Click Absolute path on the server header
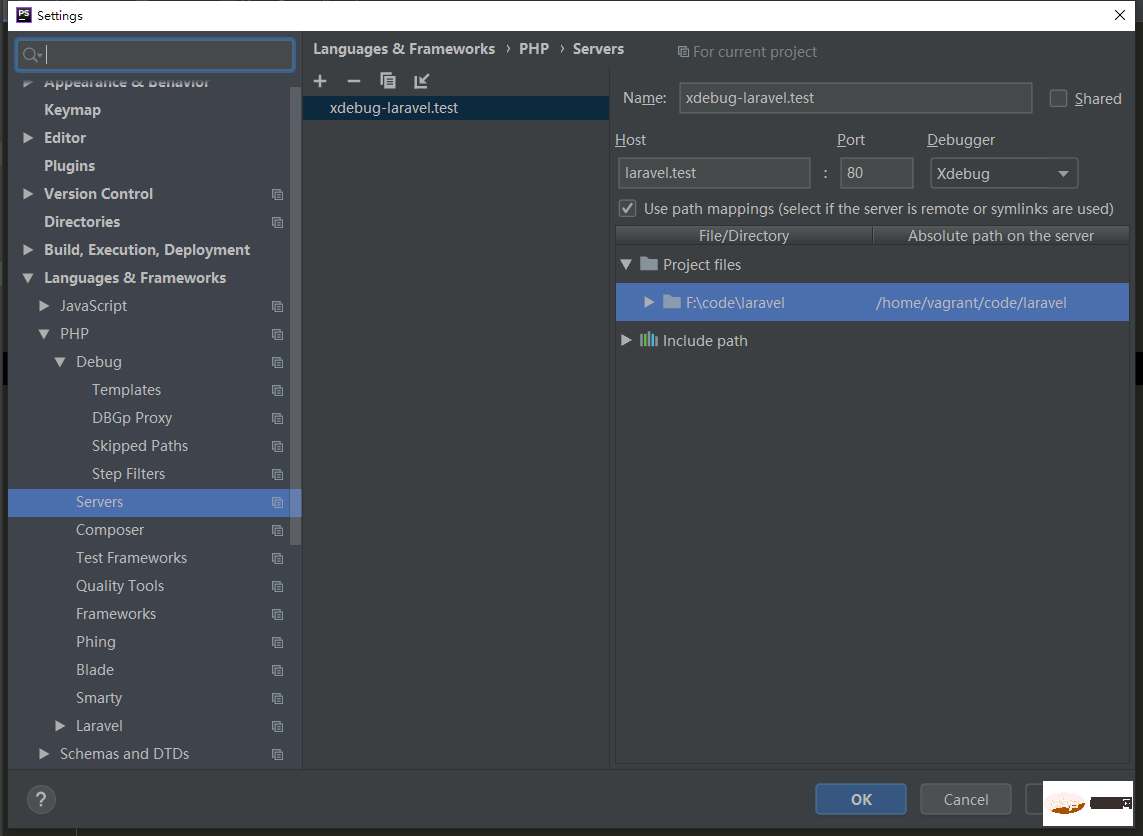Screen dimensions: 1143x836 pyautogui.click(x=1001, y=235)
